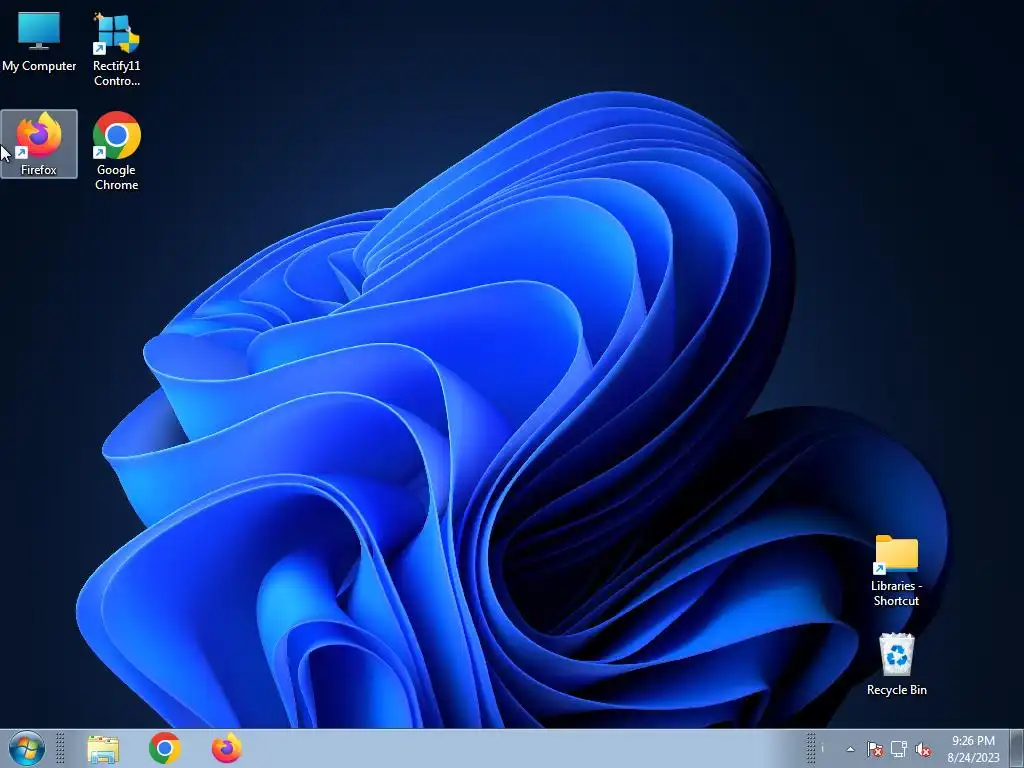Open the Windows Start menu orb
This screenshot has height=768, width=1024.
(27, 748)
